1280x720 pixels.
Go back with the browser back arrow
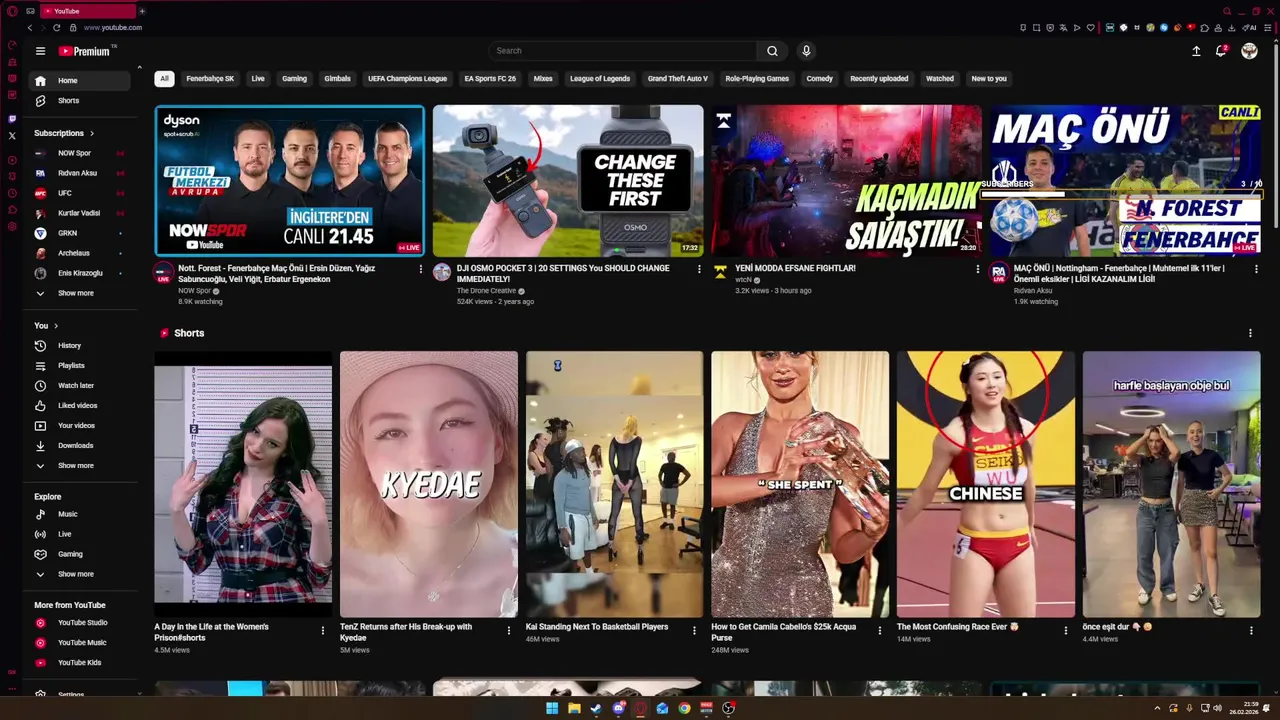(x=30, y=28)
